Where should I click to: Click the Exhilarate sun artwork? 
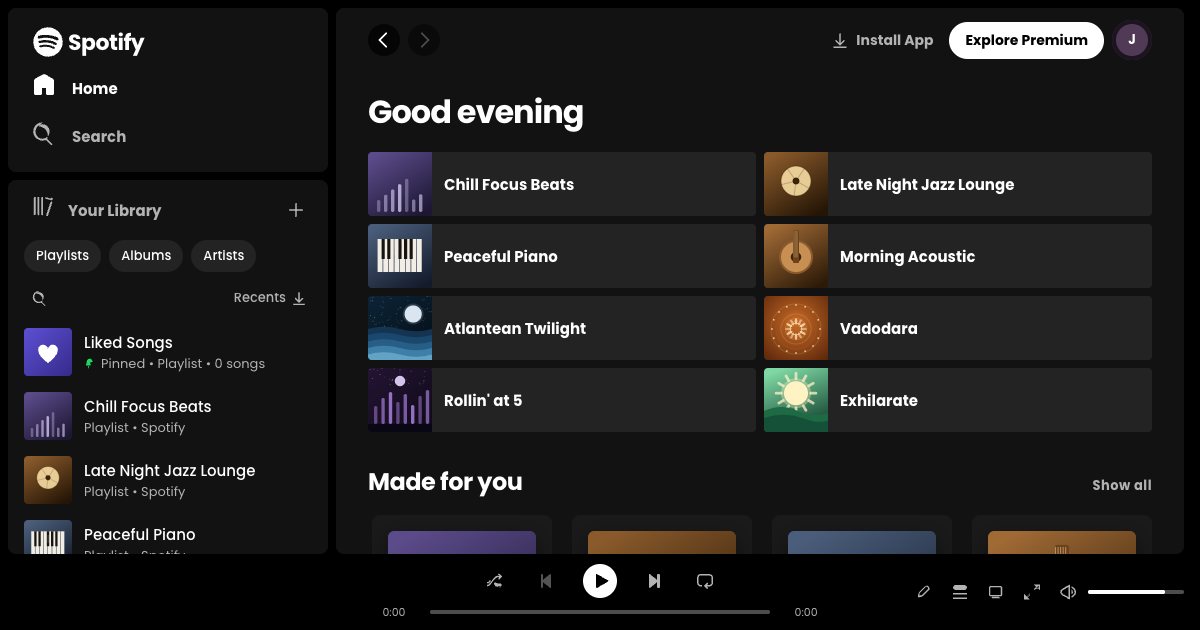796,400
